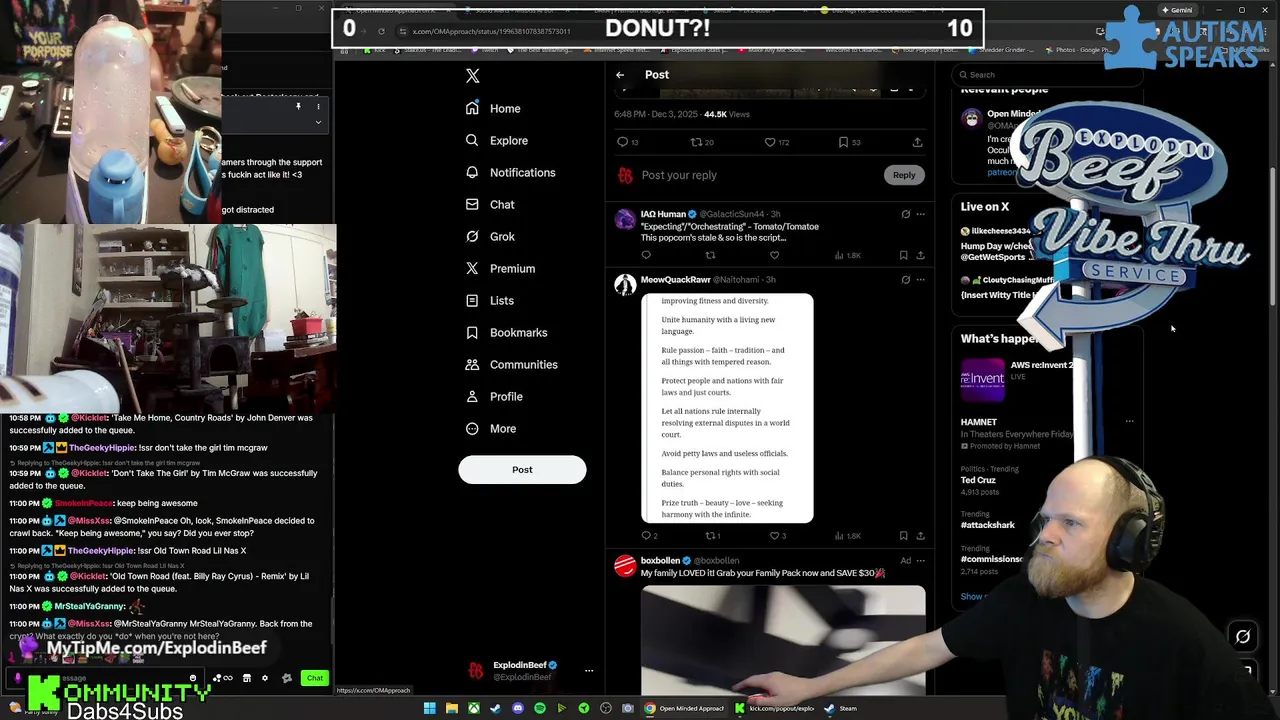Image resolution: width=1280 pixels, height=720 pixels.
Task: Go to Home in X sidebar
Action: pos(493,109)
